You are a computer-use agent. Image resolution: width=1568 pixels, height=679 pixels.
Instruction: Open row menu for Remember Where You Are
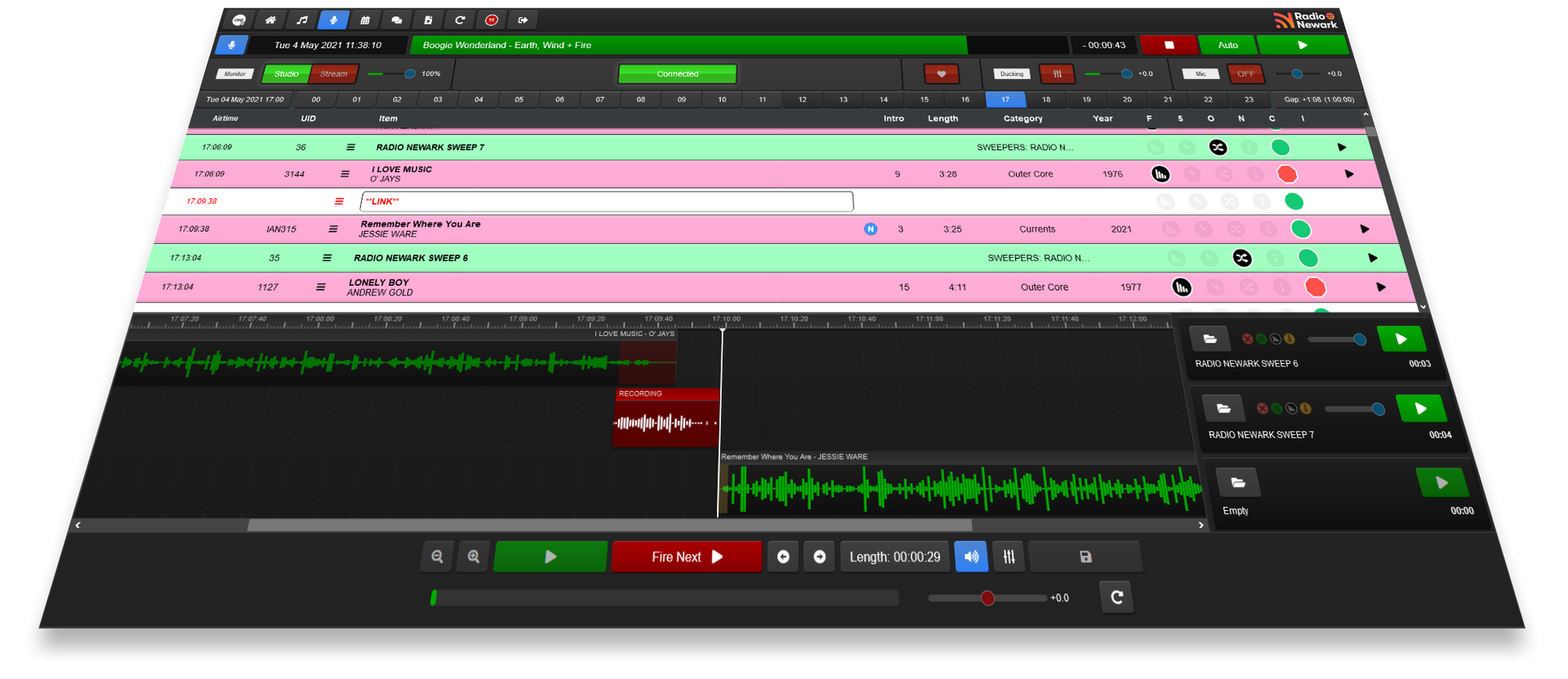click(x=333, y=229)
